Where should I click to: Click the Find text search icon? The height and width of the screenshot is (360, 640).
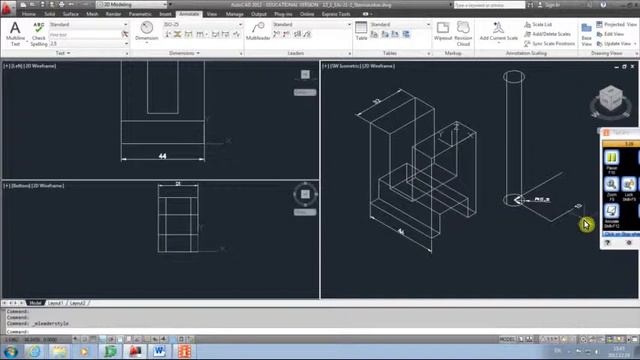(125, 35)
